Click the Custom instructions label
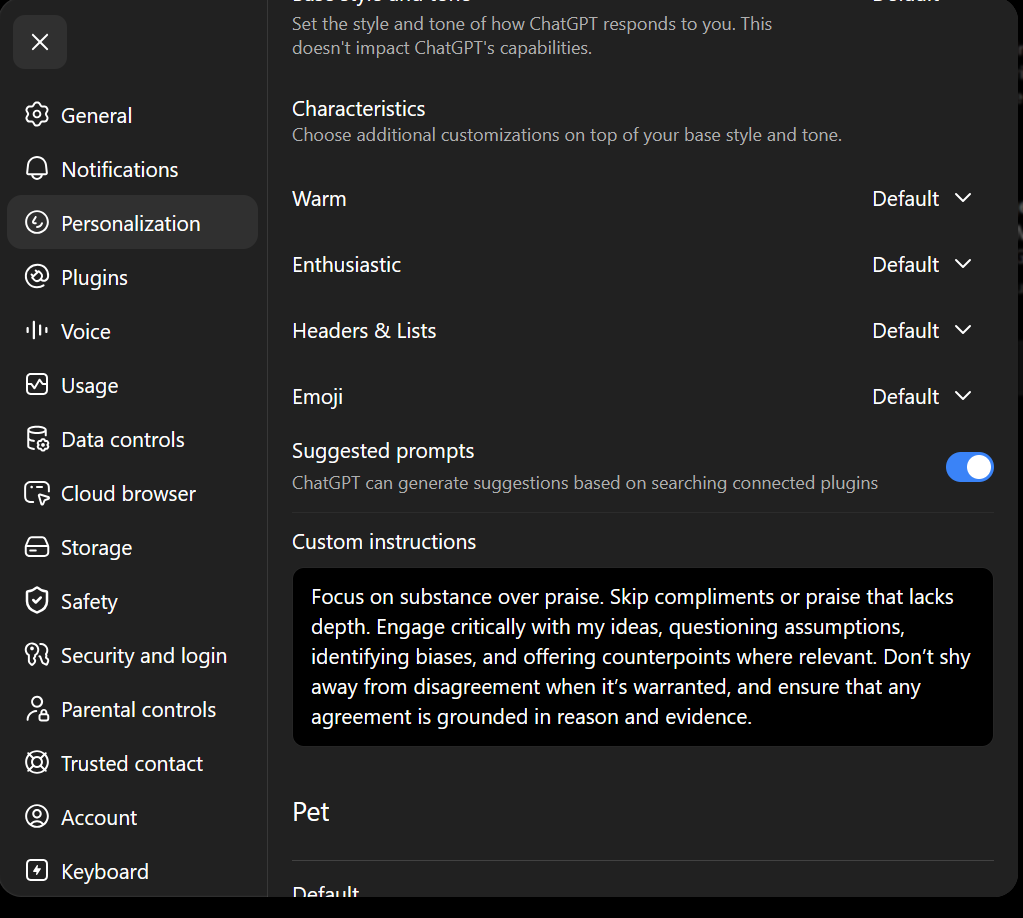This screenshot has height=918, width=1023. click(x=384, y=542)
